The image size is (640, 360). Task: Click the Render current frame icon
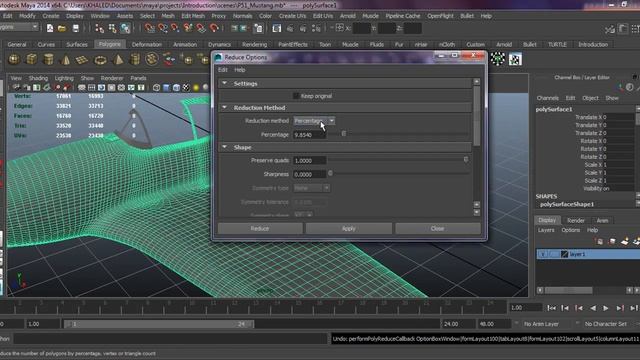click(x=290, y=28)
